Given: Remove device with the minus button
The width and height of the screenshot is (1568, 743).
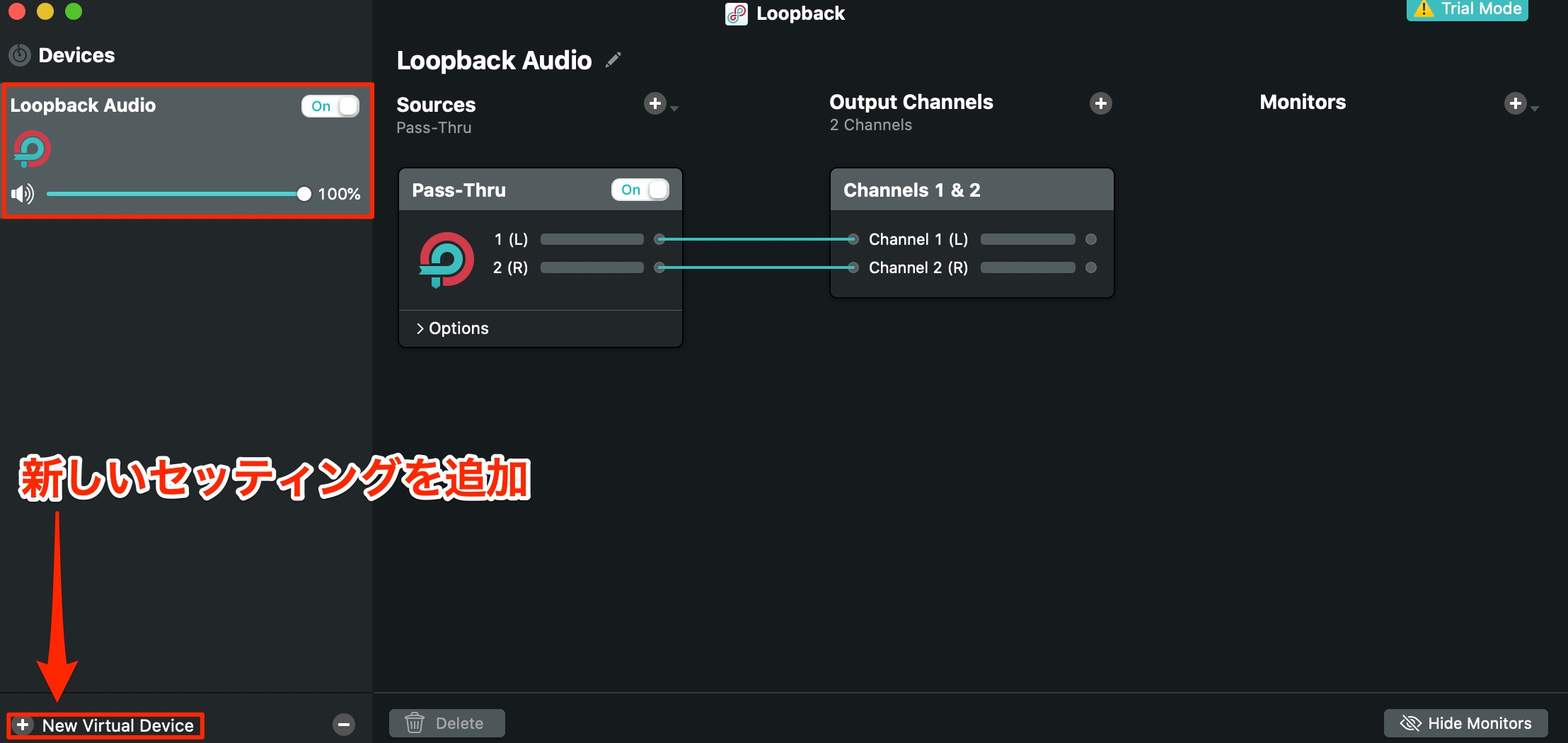Looking at the screenshot, I should [x=344, y=725].
